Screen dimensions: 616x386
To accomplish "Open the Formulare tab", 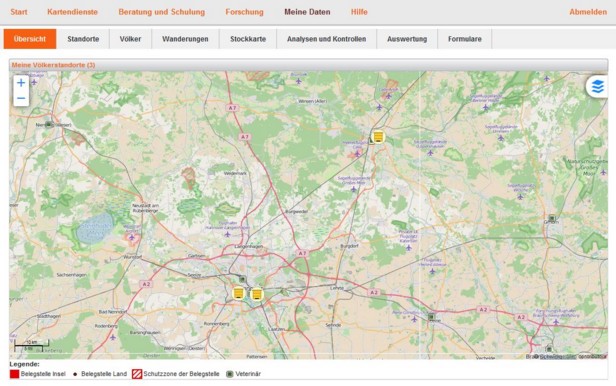I will 465,39.
